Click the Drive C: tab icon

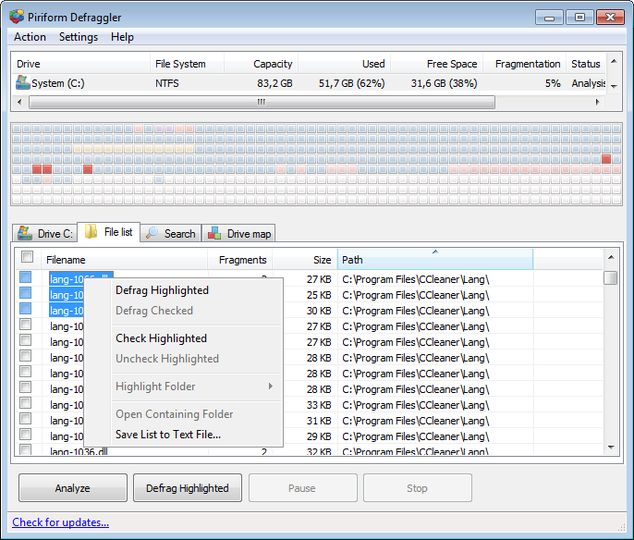pos(26,234)
